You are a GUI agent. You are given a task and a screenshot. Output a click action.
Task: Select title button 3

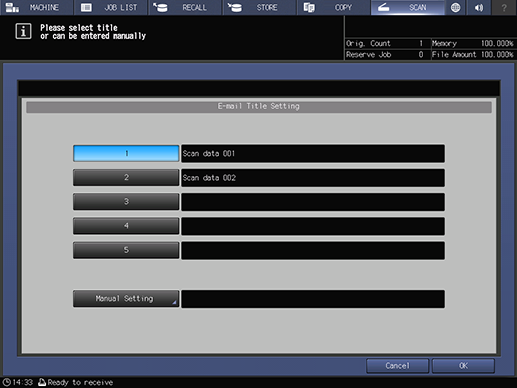point(126,202)
